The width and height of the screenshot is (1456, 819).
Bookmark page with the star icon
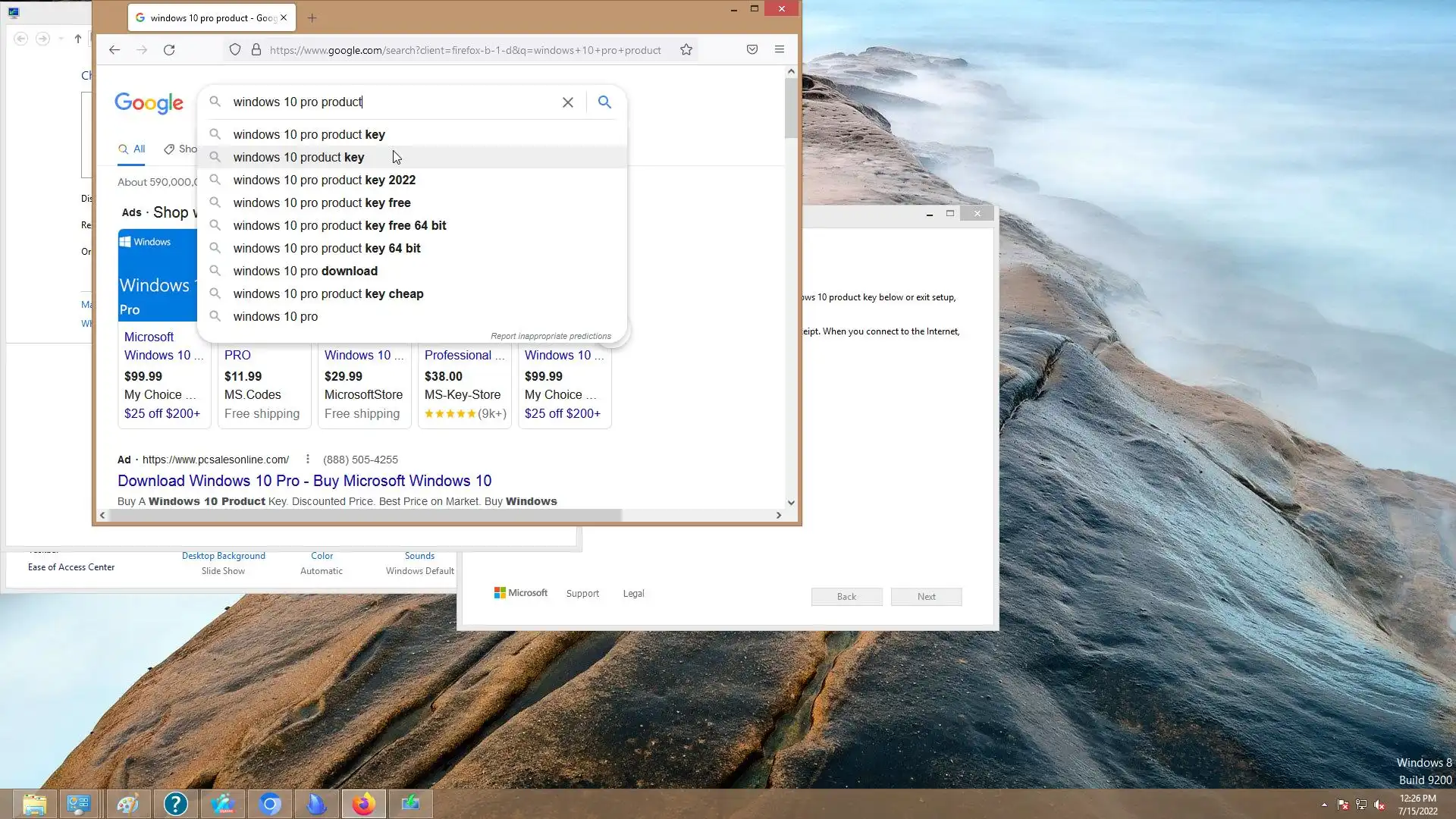tap(686, 50)
